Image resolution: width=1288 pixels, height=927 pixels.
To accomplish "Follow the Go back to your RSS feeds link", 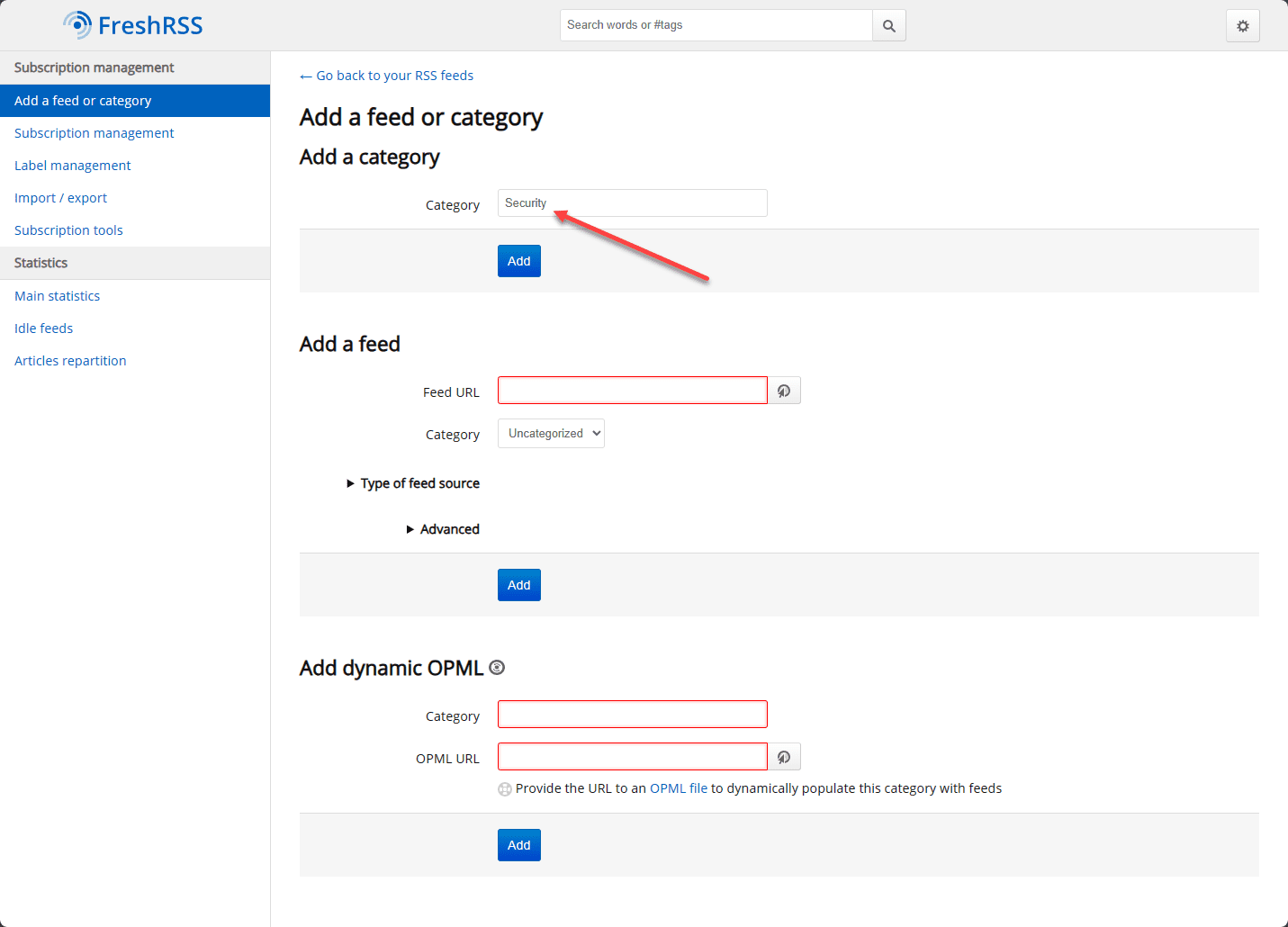I will (x=387, y=76).
